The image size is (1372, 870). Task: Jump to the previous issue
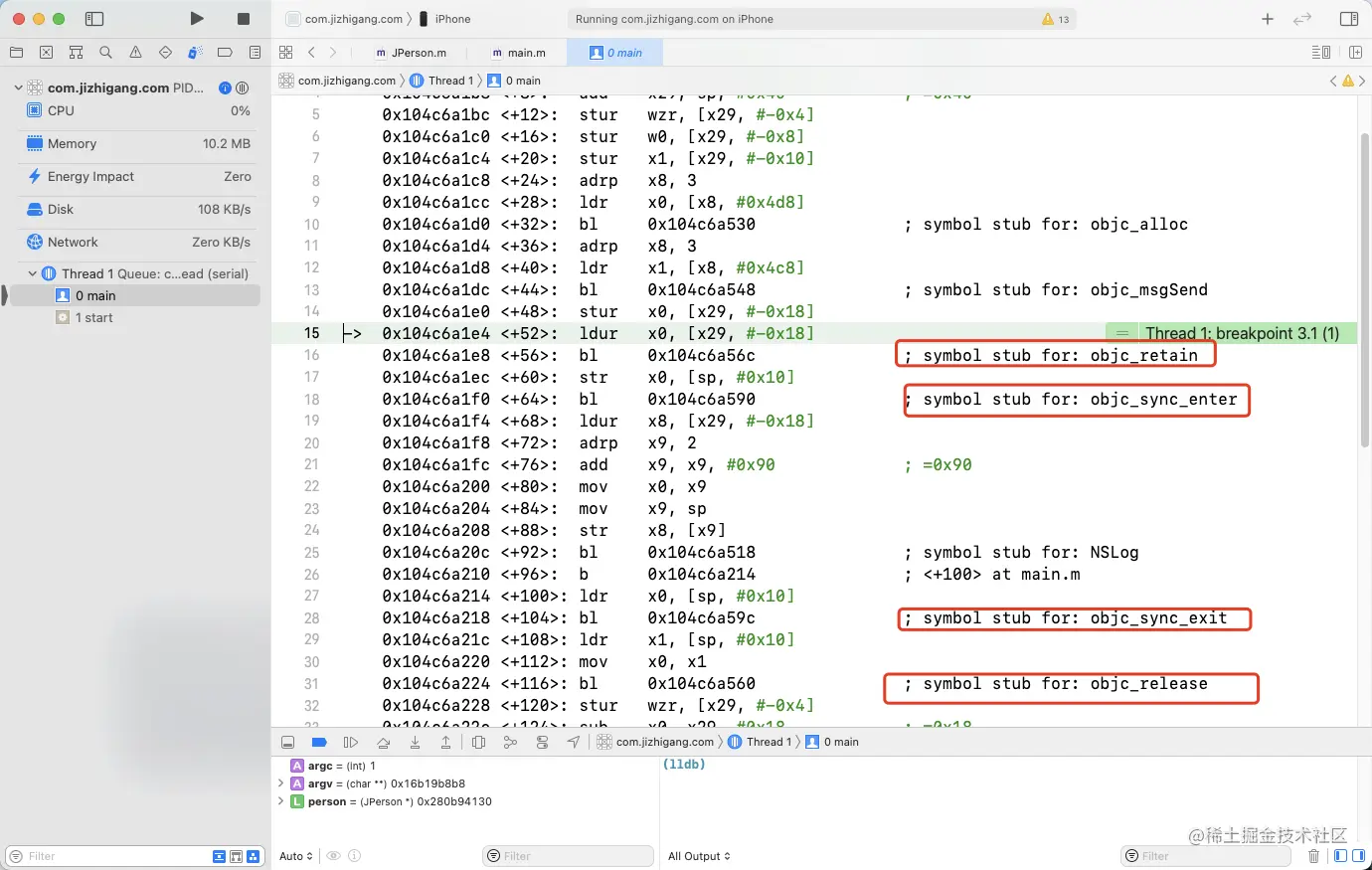1333,81
